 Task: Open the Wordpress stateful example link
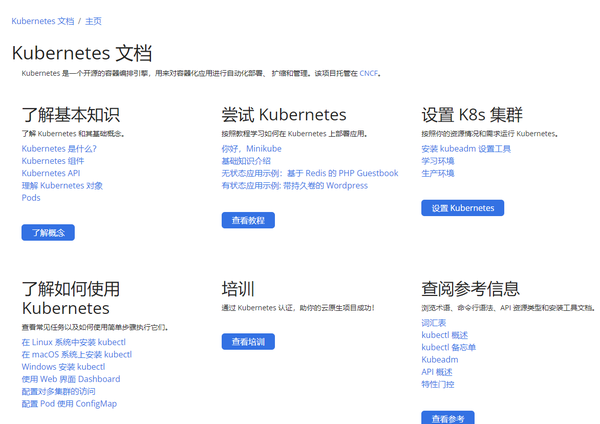(x=295, y=185)
